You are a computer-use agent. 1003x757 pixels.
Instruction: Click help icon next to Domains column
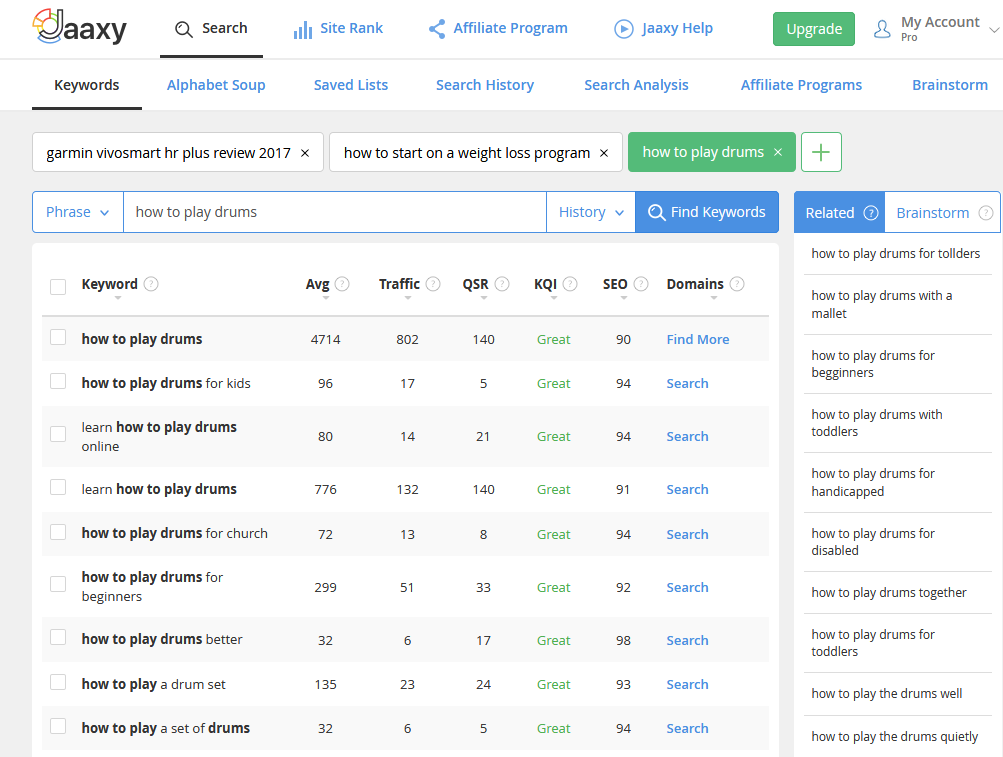(737, 283)
